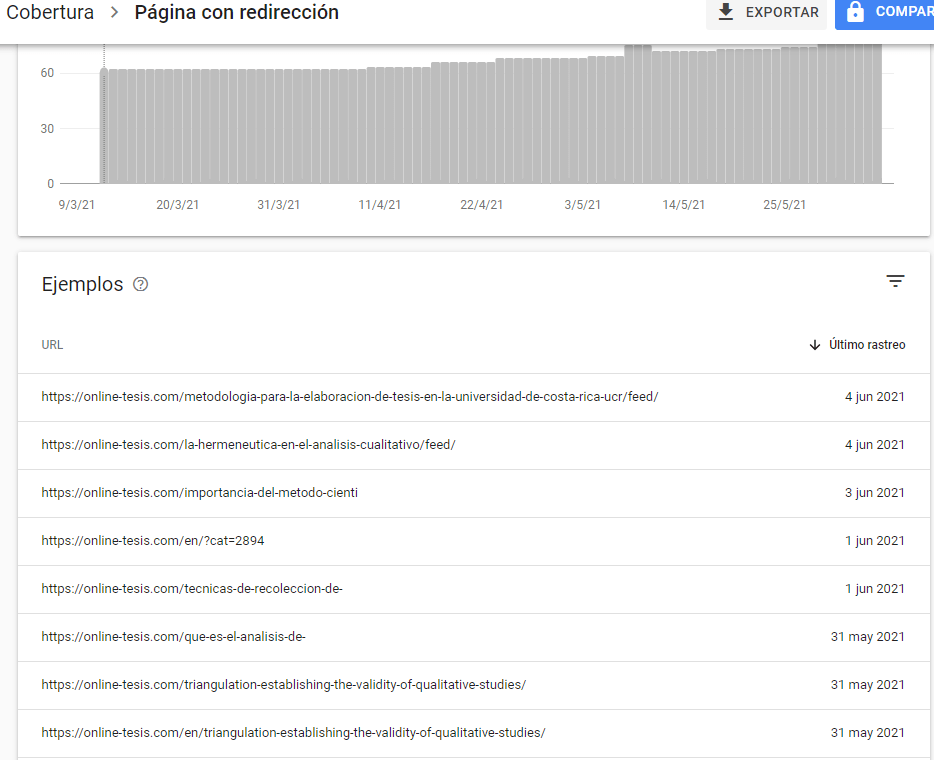Click the date in the que-es-el-analisis-de- row
Image resolution: width=934 pixels, height=760 pixels.
867,637
